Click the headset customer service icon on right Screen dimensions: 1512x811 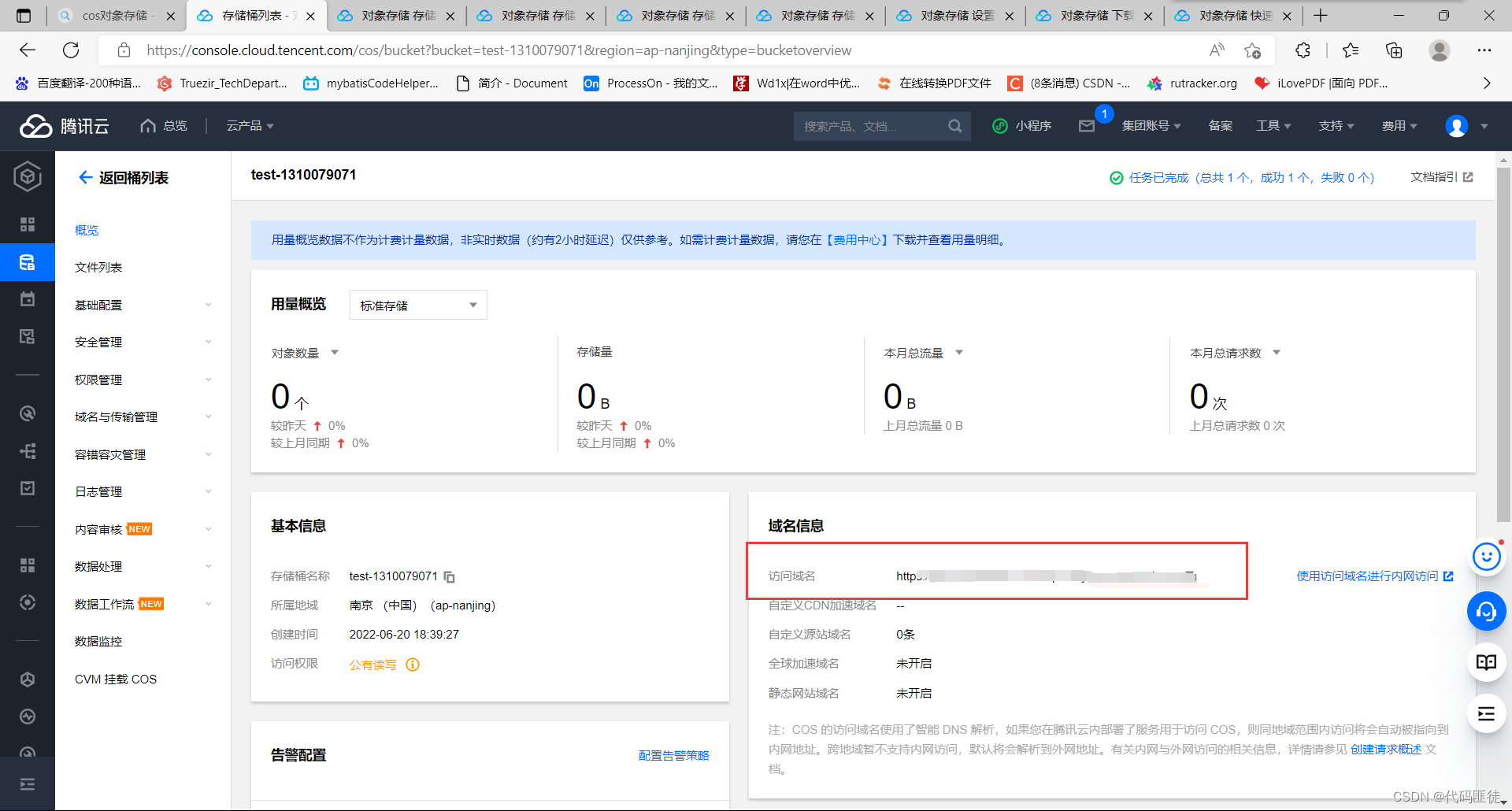[1486, 611]
